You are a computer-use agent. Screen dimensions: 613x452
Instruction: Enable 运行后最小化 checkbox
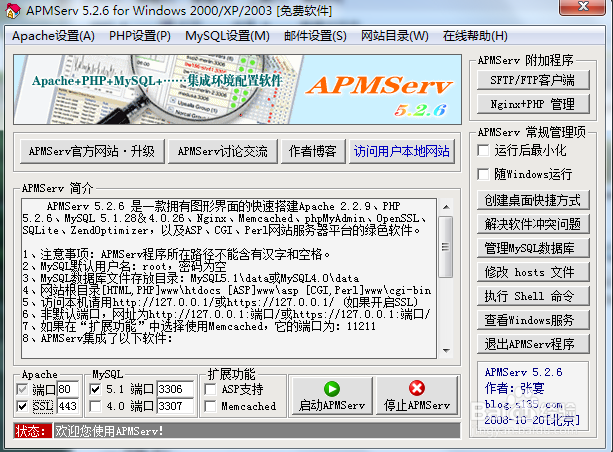[484, 151]
